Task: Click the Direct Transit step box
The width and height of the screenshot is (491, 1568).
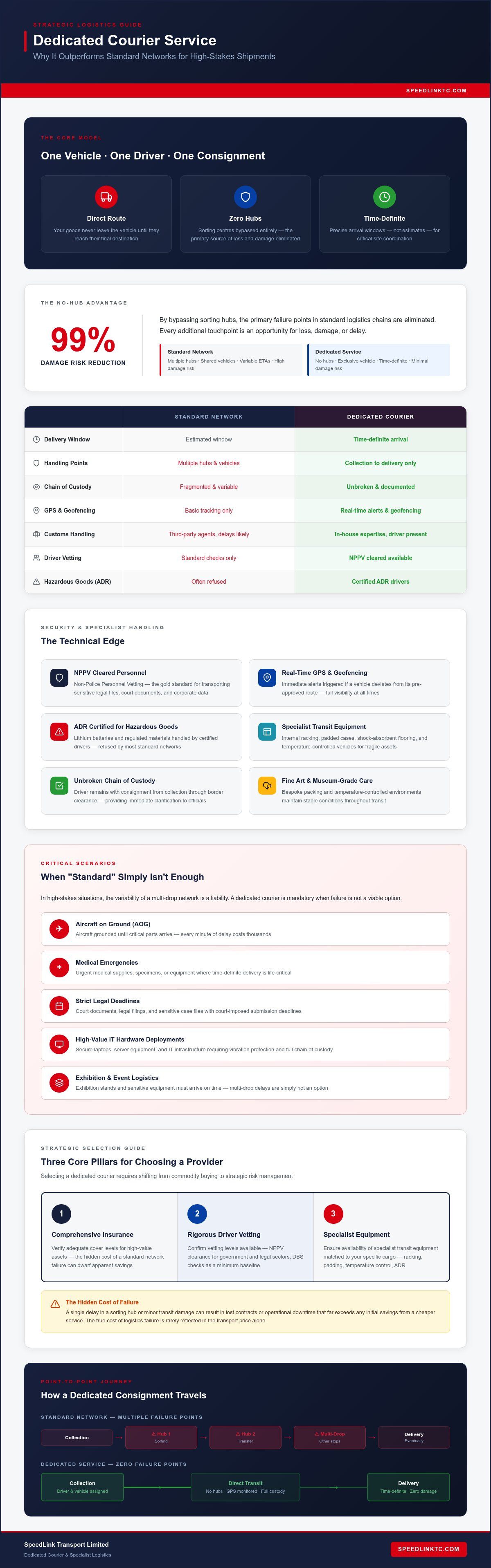Action: tap(245, 1487)
